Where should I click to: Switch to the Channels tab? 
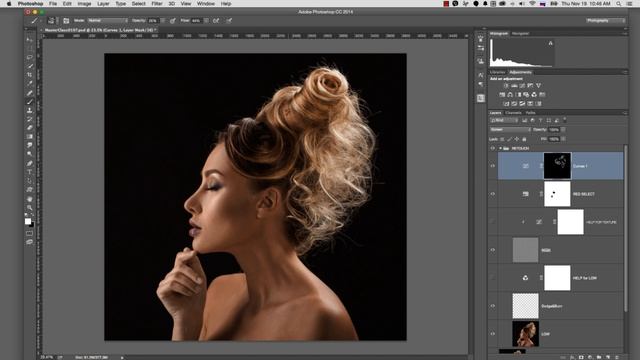point(513,113)
